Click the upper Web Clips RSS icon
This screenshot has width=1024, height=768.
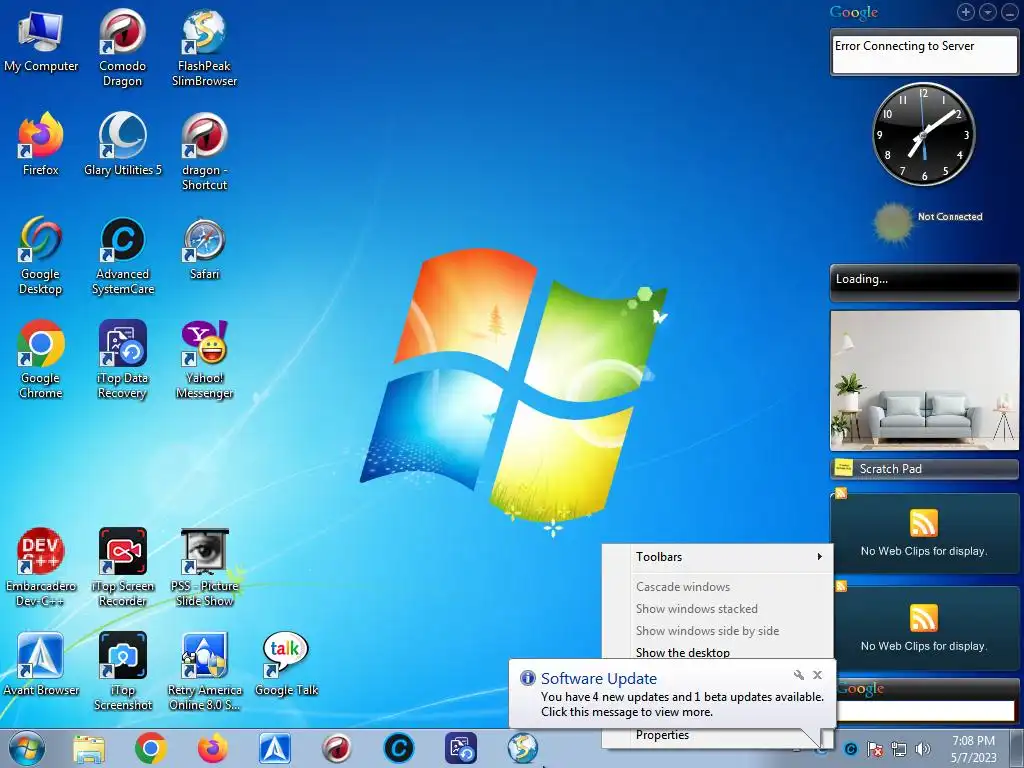pos(923,523)
